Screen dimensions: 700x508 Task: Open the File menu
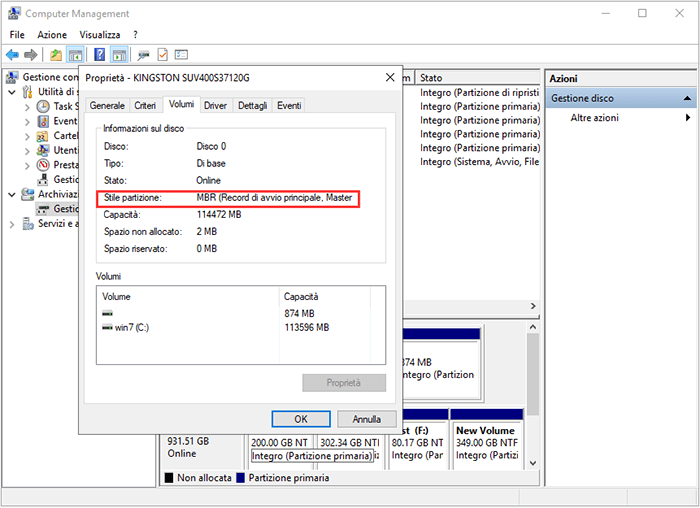pos(17,35)
